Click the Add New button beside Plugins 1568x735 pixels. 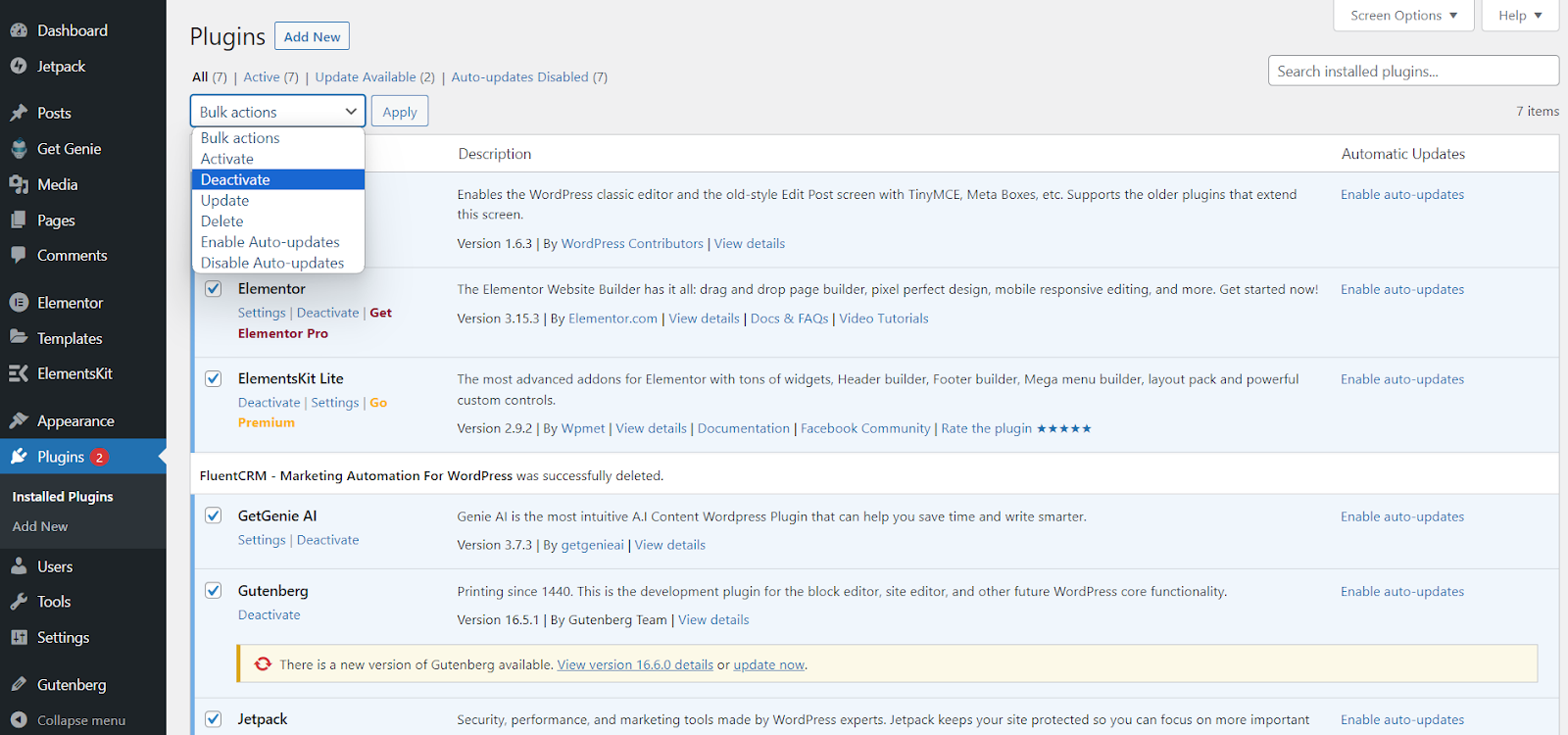click(x=312, y=36)
